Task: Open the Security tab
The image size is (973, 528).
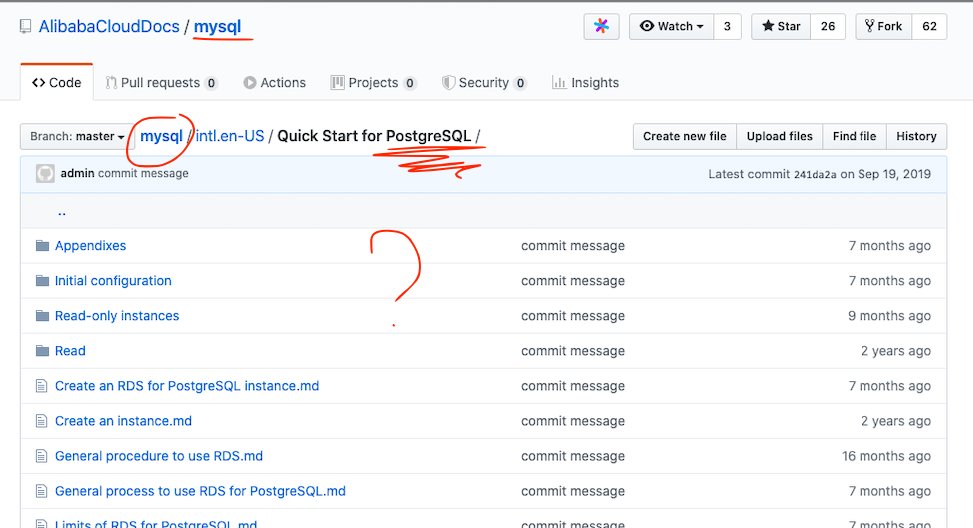Action: click(x=484, y=83)
